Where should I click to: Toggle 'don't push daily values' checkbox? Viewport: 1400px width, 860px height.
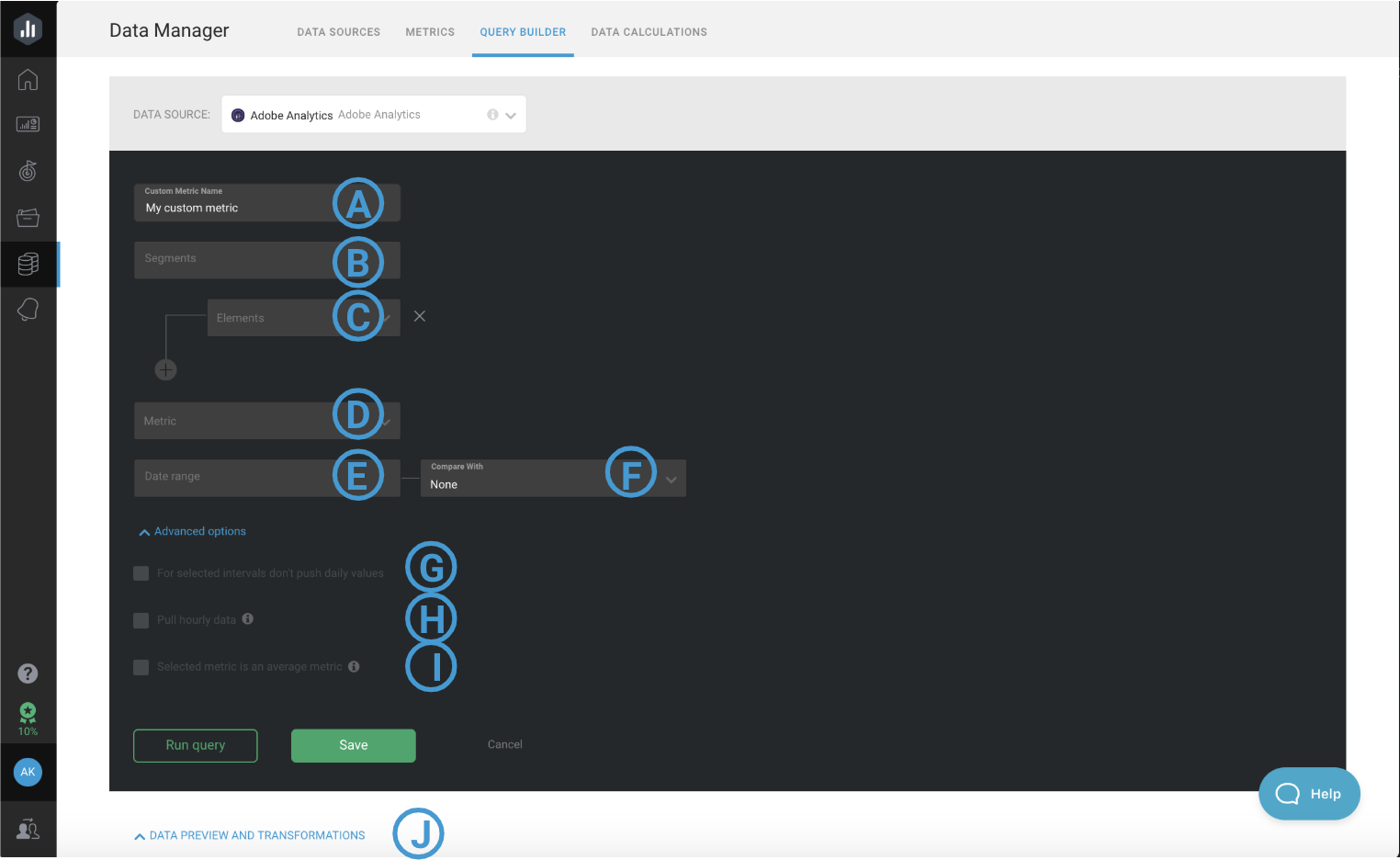click(141, 573)
